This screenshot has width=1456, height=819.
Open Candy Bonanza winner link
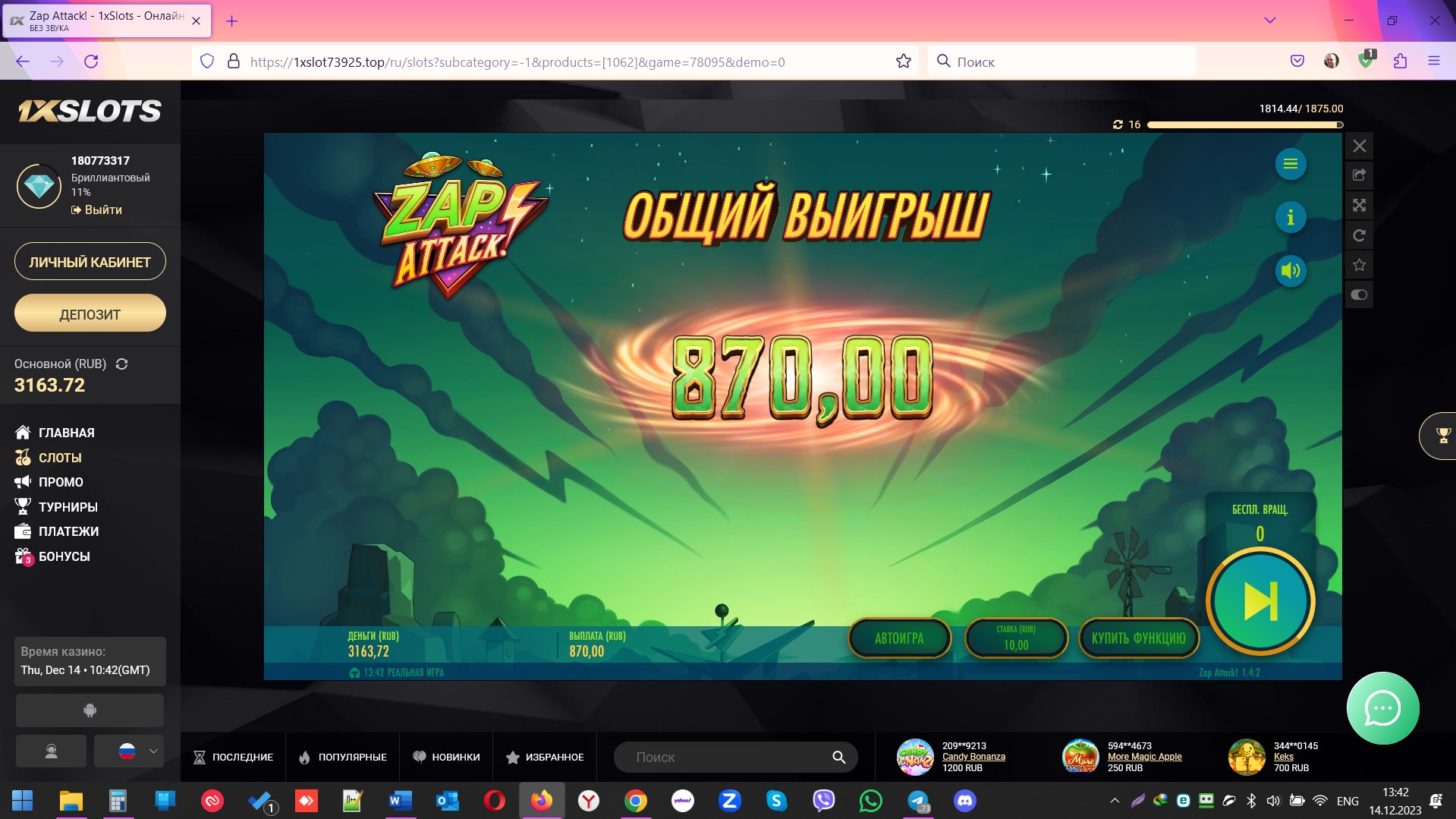[x=973, y=757]
